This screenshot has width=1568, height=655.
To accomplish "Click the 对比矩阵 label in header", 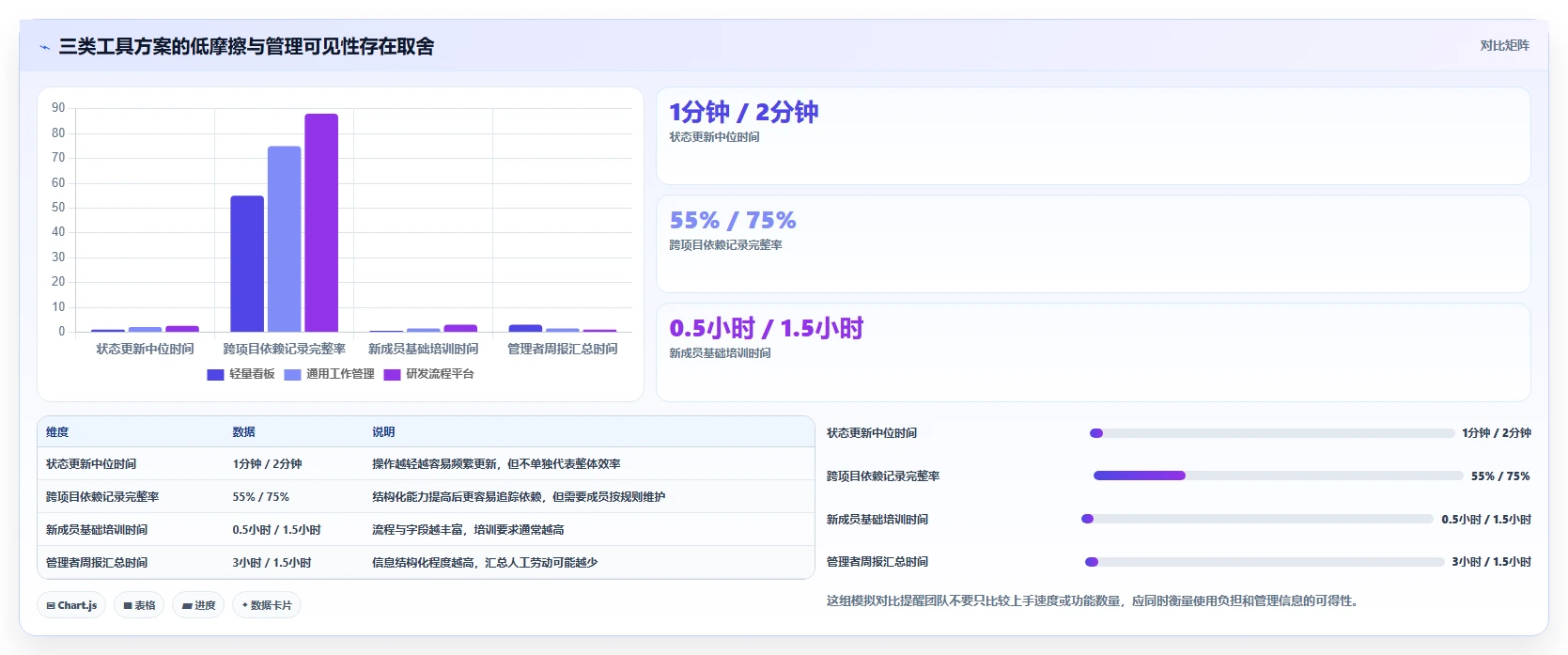I will (x=1504, y=45).
